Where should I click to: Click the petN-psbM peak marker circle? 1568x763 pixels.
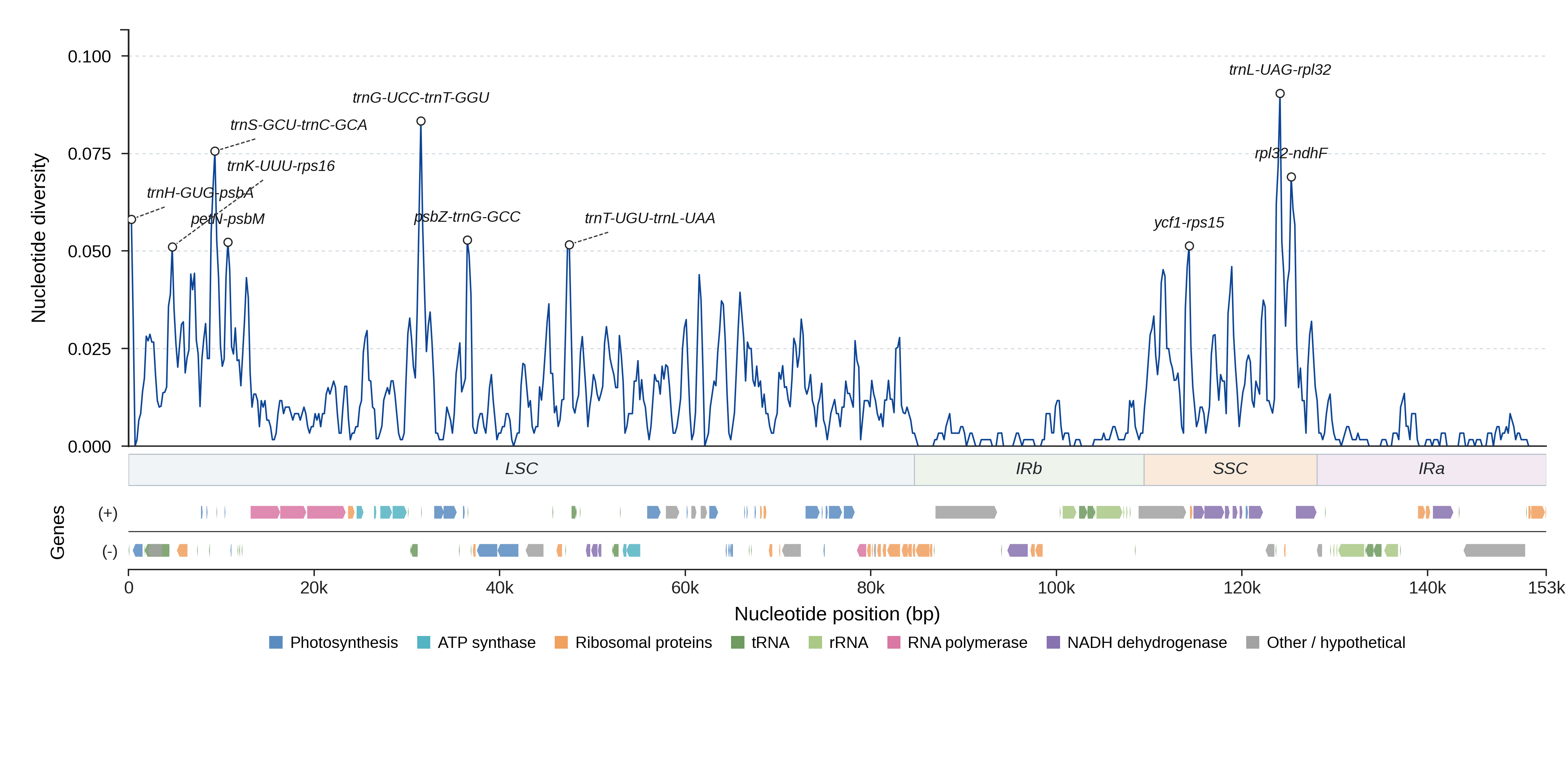coord(227,242)
